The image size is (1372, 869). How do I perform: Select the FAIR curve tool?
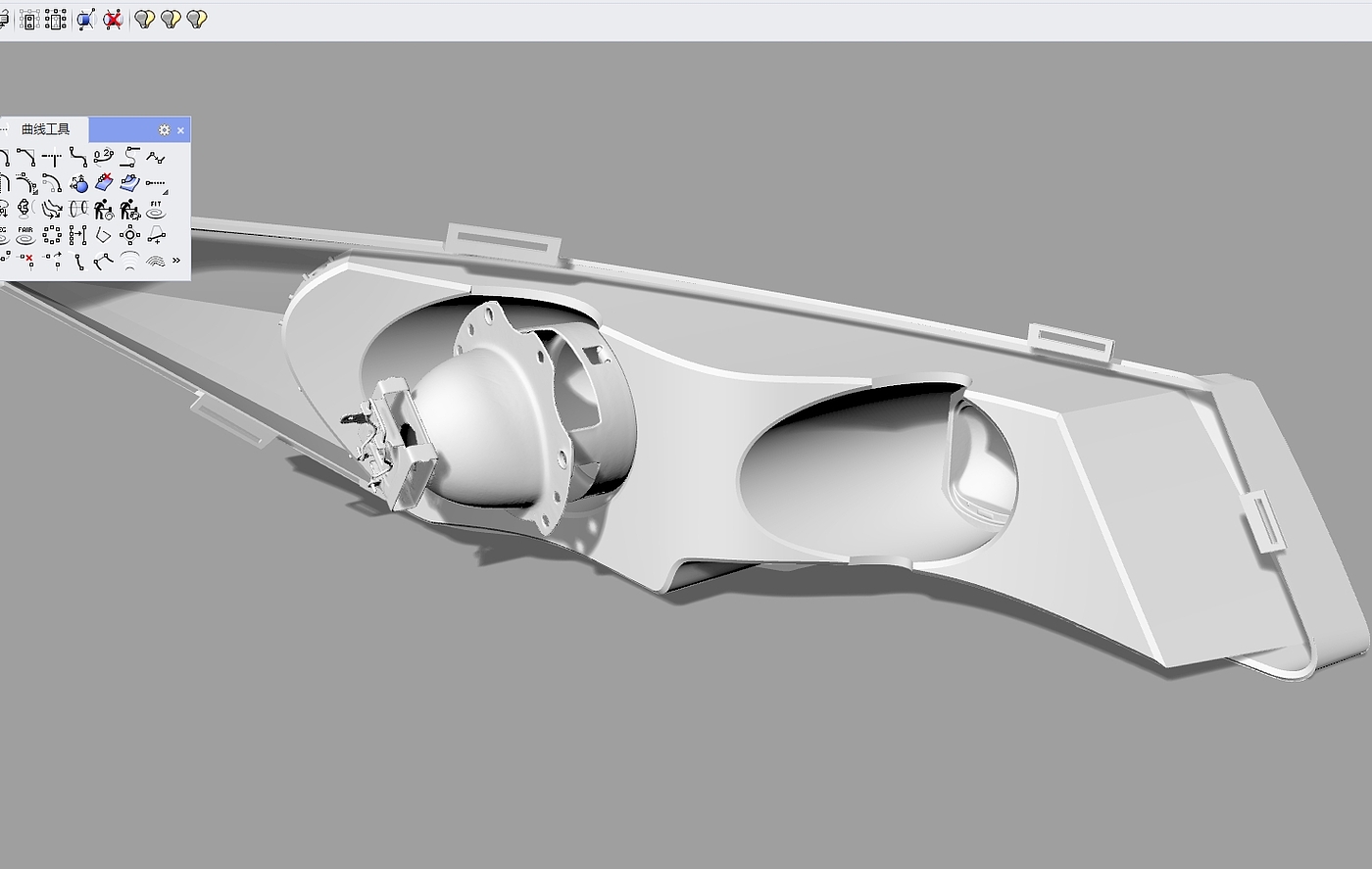coord(25,235)
